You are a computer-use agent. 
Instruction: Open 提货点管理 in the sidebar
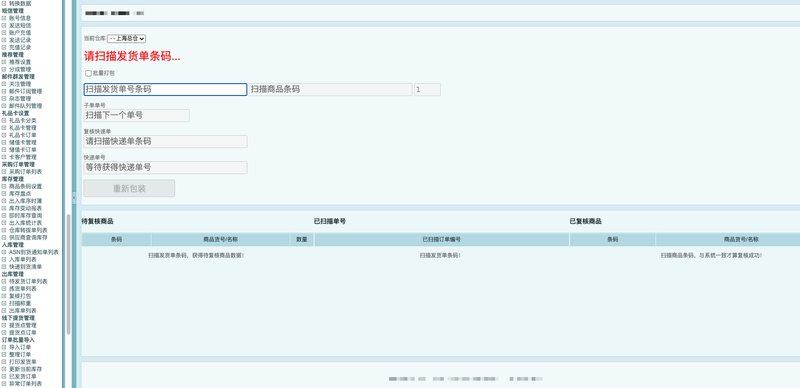(x=23, y=325)
